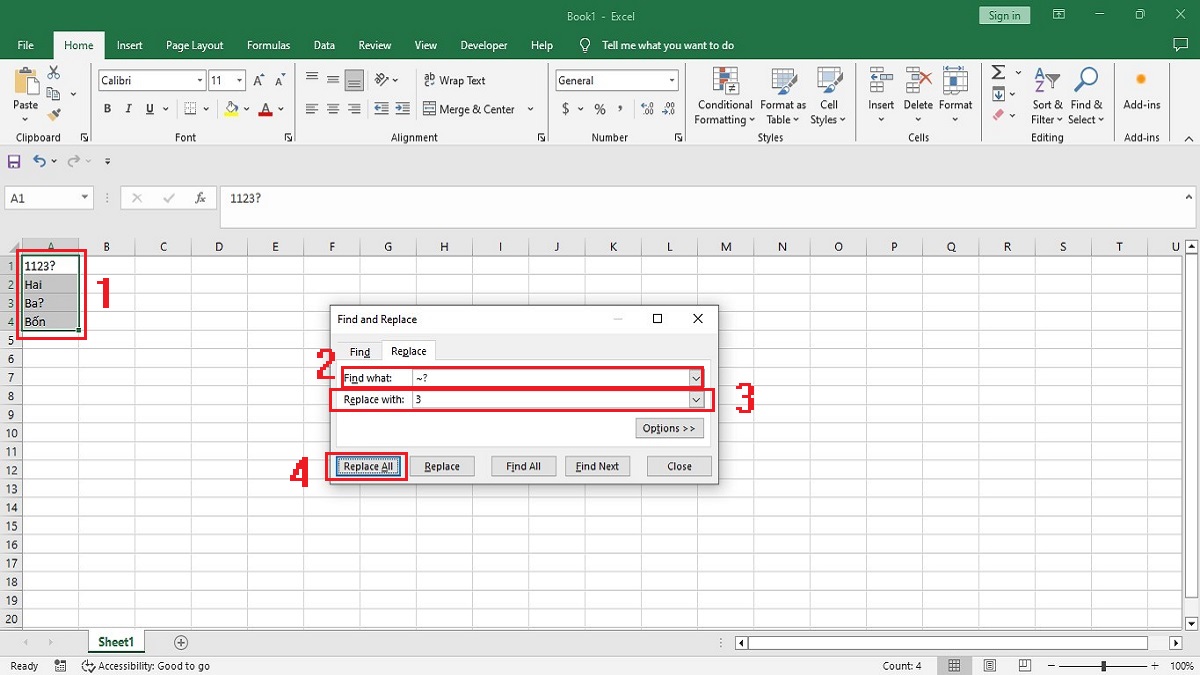Open Sort & Filter menu
This screenshot has height=675, width=1200.
[1048, 96]
